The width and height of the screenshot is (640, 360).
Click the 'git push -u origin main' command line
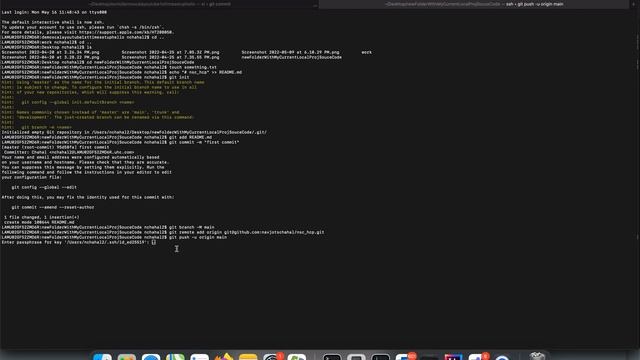(x=114, y=237)
